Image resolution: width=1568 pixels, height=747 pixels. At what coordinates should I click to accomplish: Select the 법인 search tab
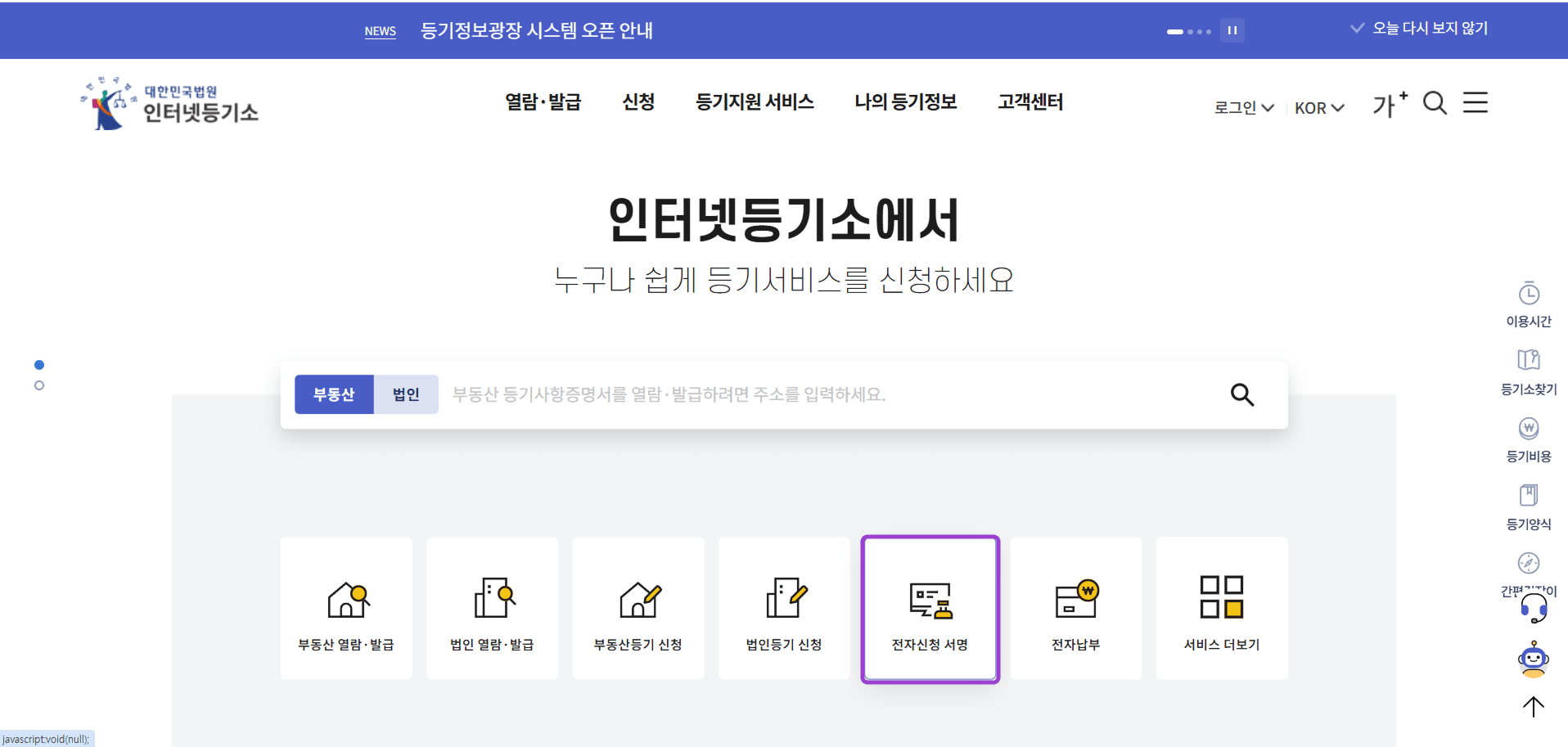click(406, 394)
